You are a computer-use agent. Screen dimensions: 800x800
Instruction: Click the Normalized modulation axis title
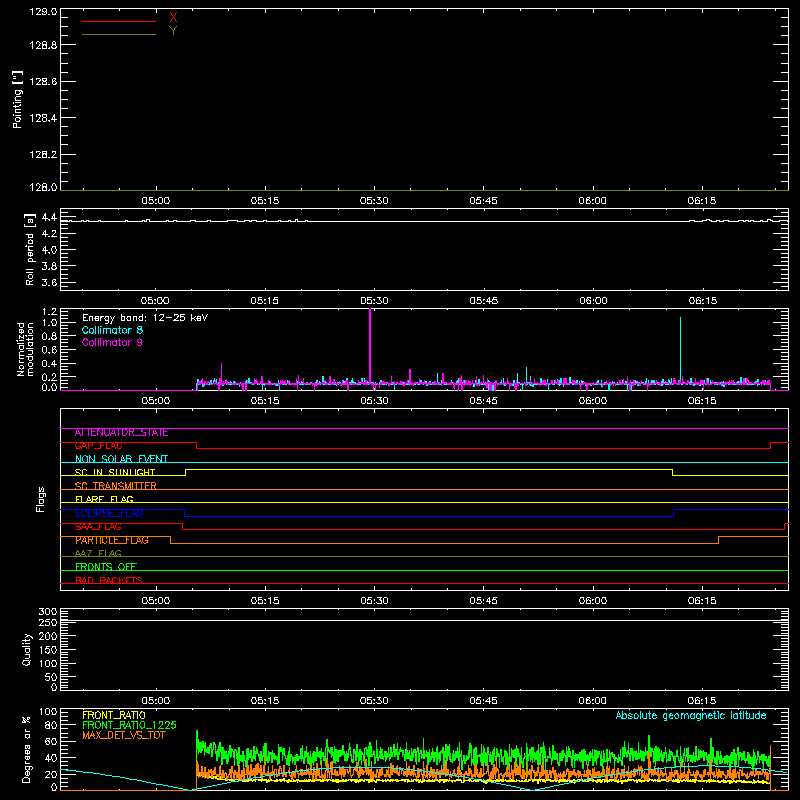click(x=24, y=349)
